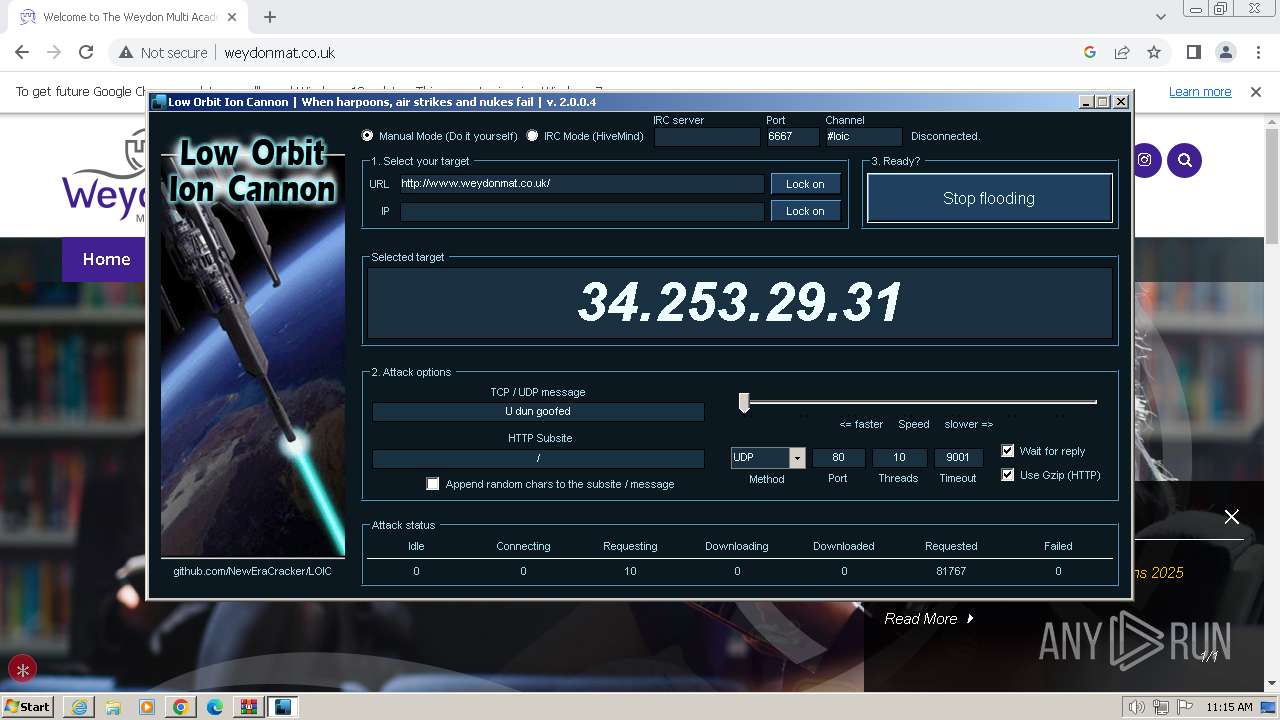Lock on to the URL
This screenshot has height=720, width=1280.
click(805, 184)
